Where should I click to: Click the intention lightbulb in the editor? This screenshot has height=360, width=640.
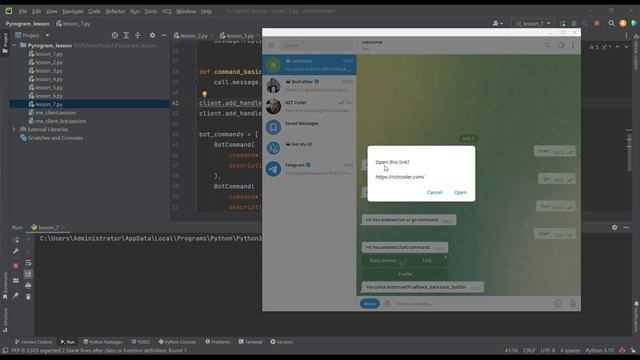click(204, 94)
